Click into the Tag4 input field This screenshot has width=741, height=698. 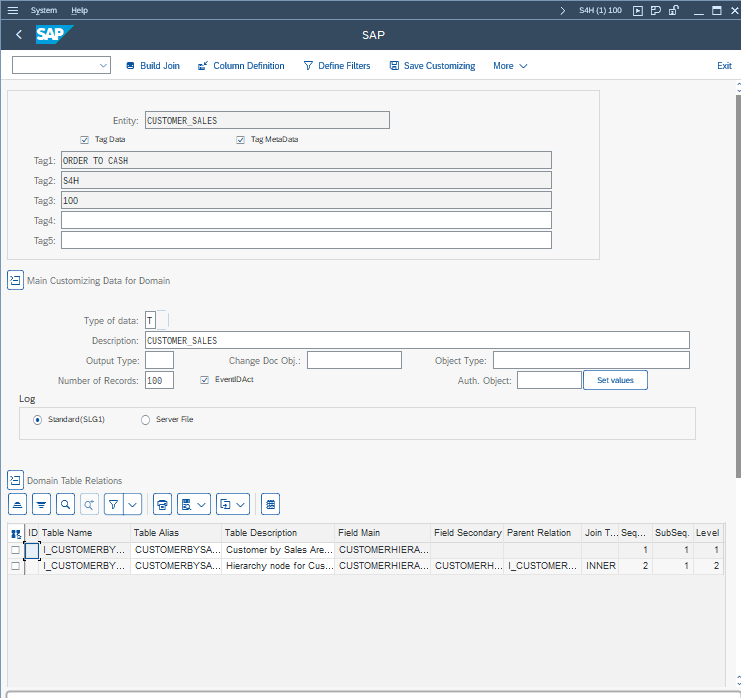306,220
